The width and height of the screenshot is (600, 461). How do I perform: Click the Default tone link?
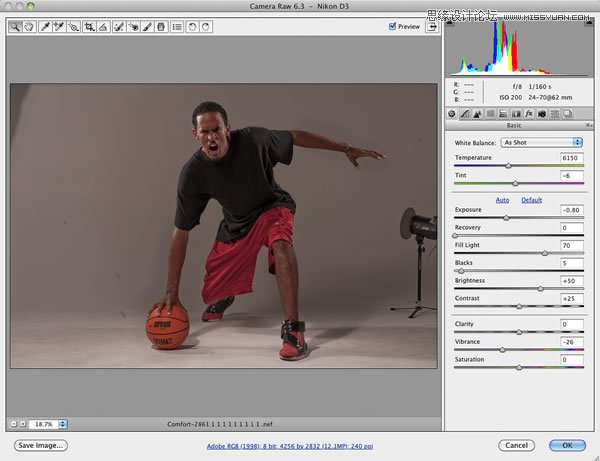point(532,200)
